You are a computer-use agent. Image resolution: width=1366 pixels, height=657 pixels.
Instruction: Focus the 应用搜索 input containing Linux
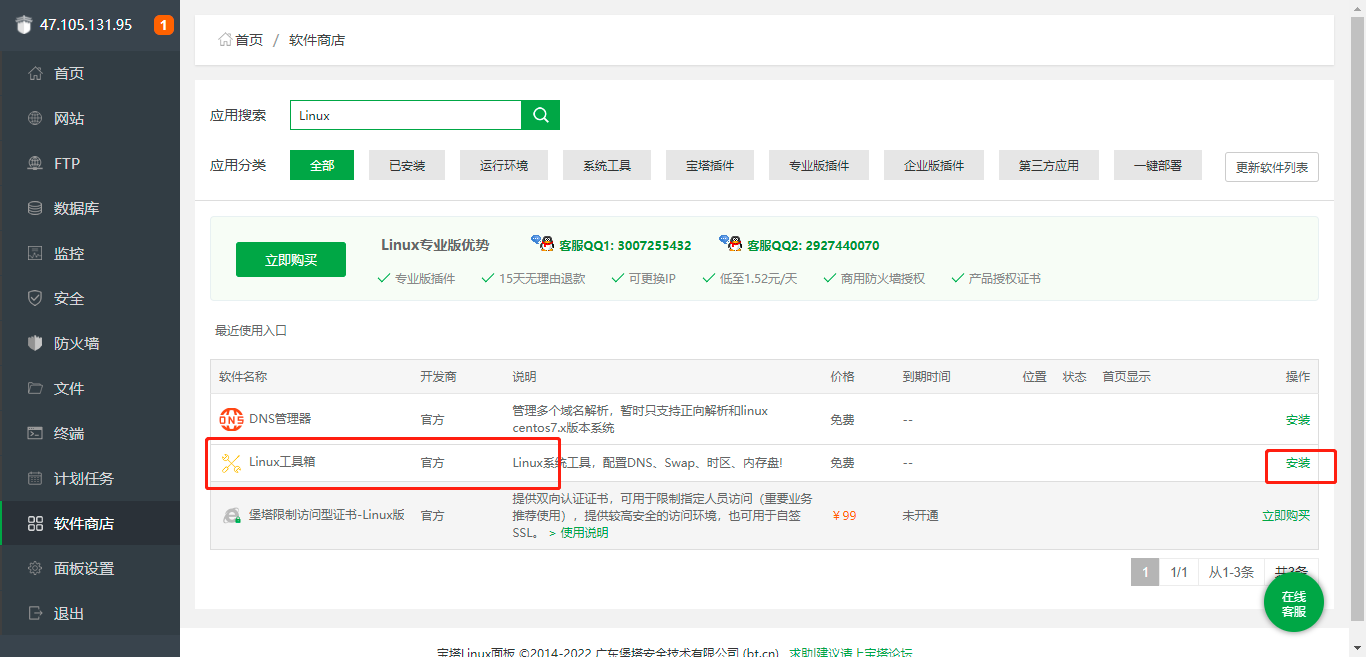[x=406, y=115]
